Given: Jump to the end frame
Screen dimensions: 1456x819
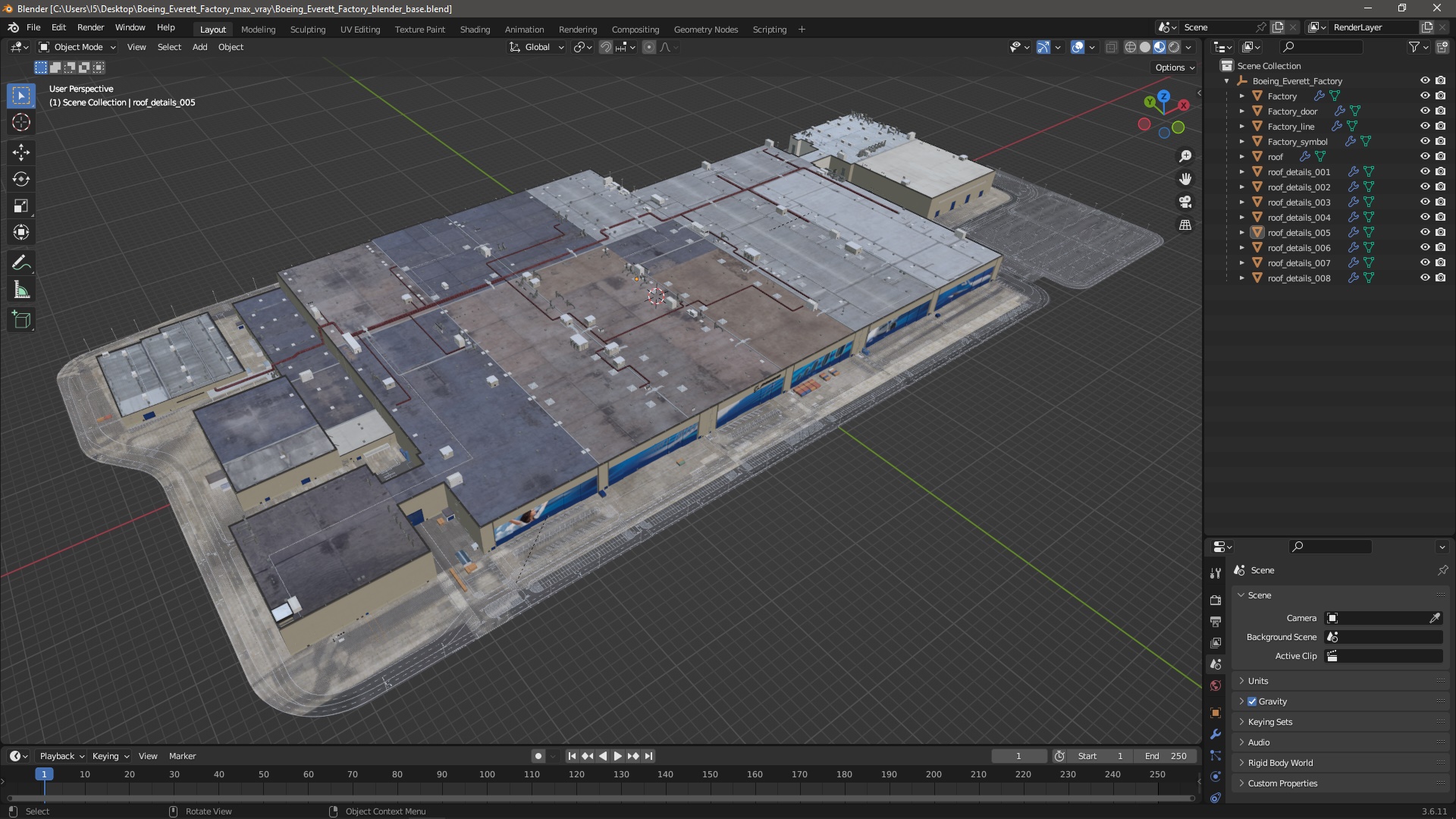Looking at the screenshot, I should (x=649, y=756).
